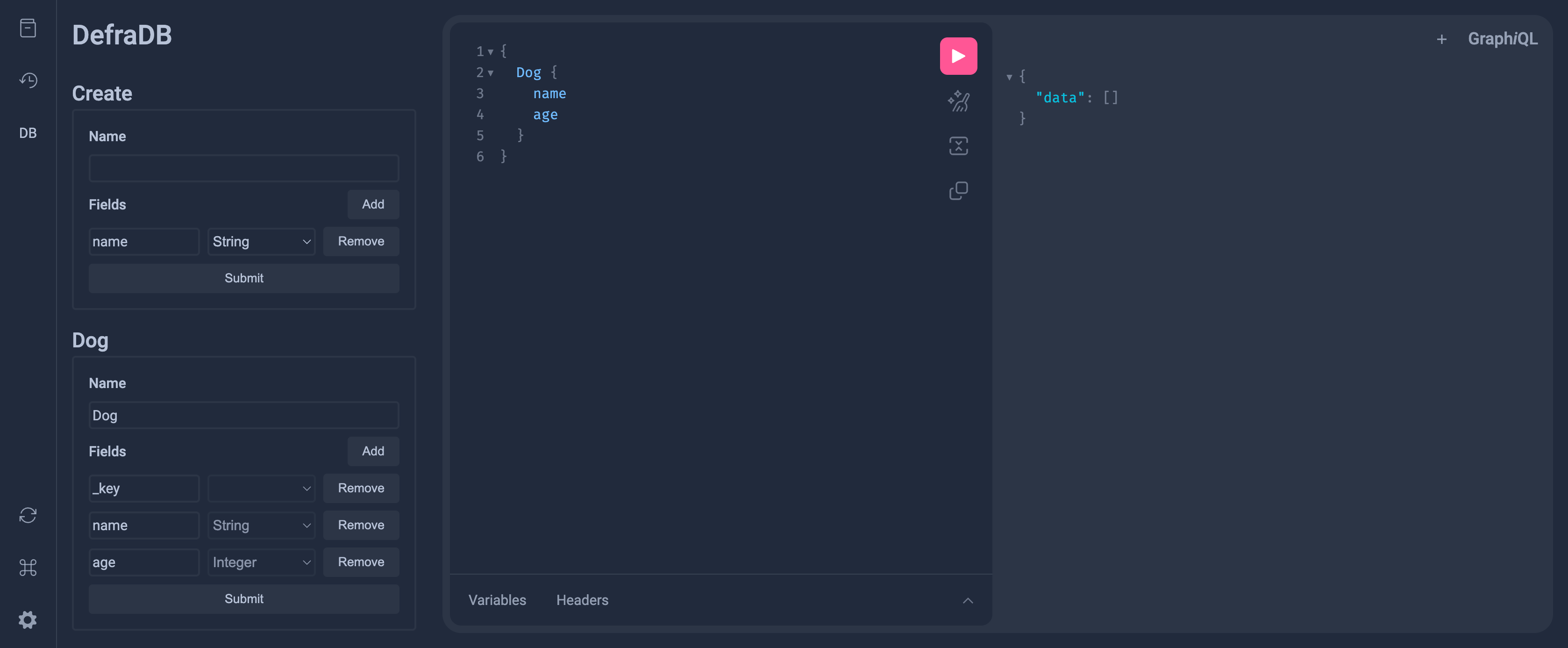
Task: Show query history panel
Action: pos(28,80)
